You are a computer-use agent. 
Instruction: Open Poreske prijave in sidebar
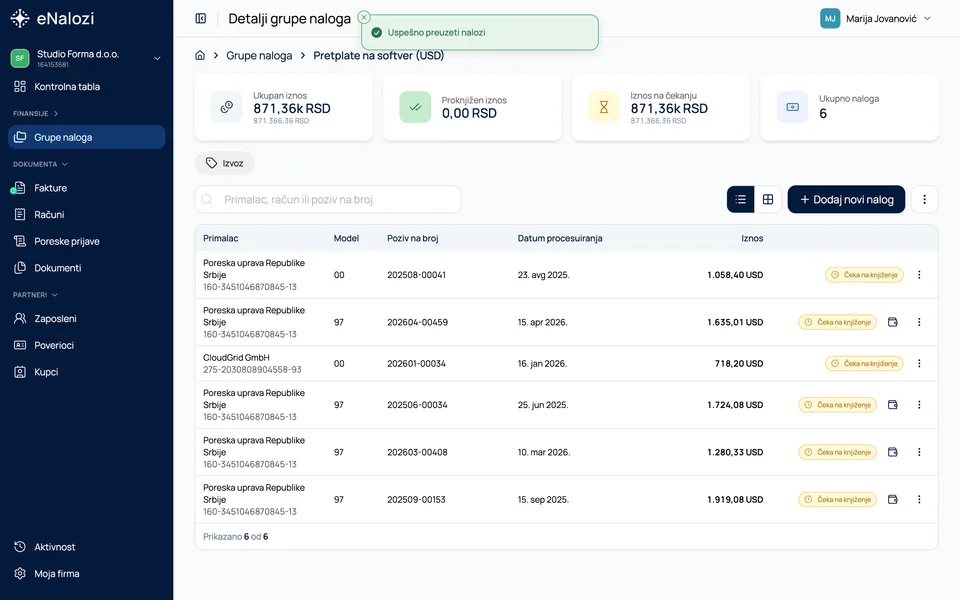click(86, 241)
